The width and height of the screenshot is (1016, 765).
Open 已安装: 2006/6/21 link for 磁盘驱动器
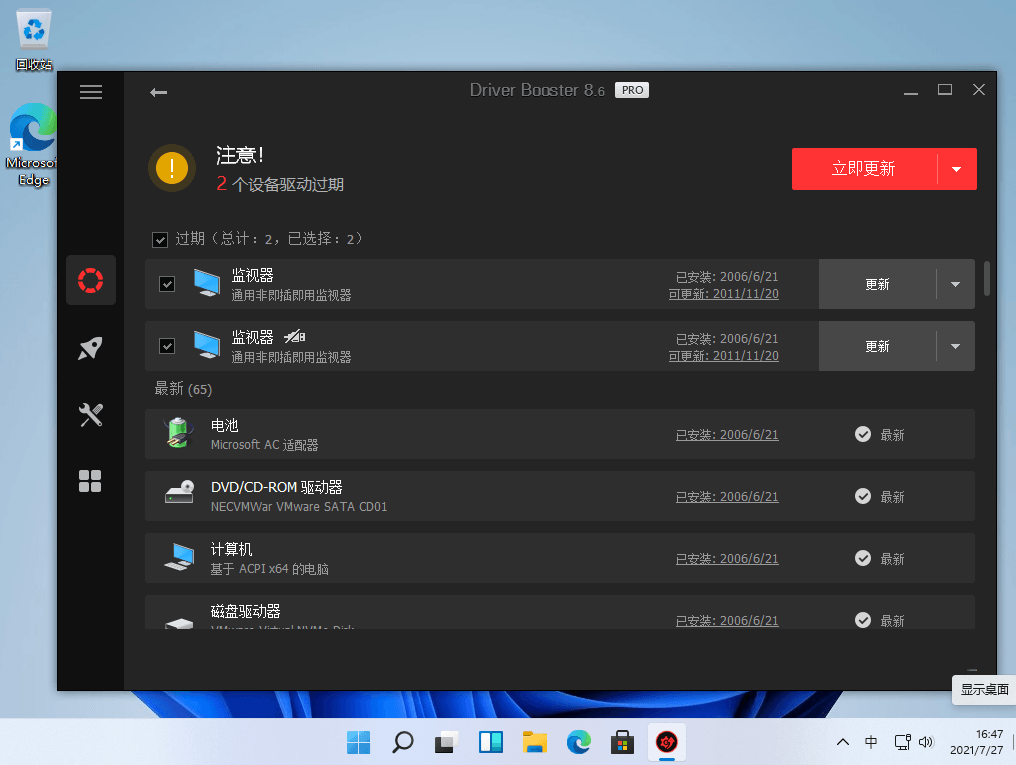pos(727,621)
